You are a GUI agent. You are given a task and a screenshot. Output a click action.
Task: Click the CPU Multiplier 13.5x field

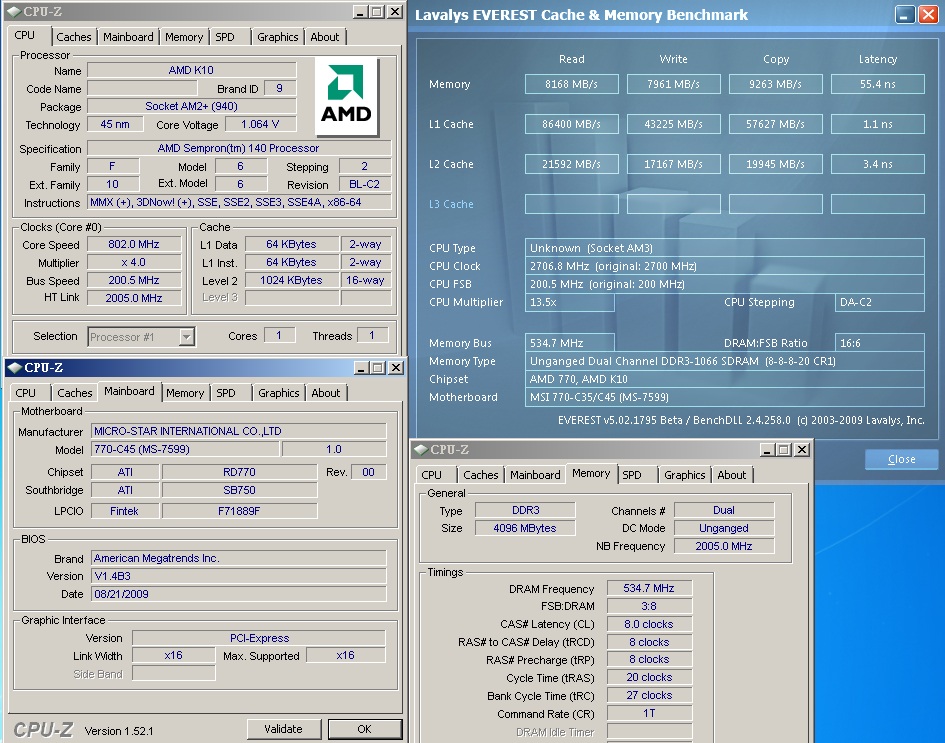coord(570,303)
